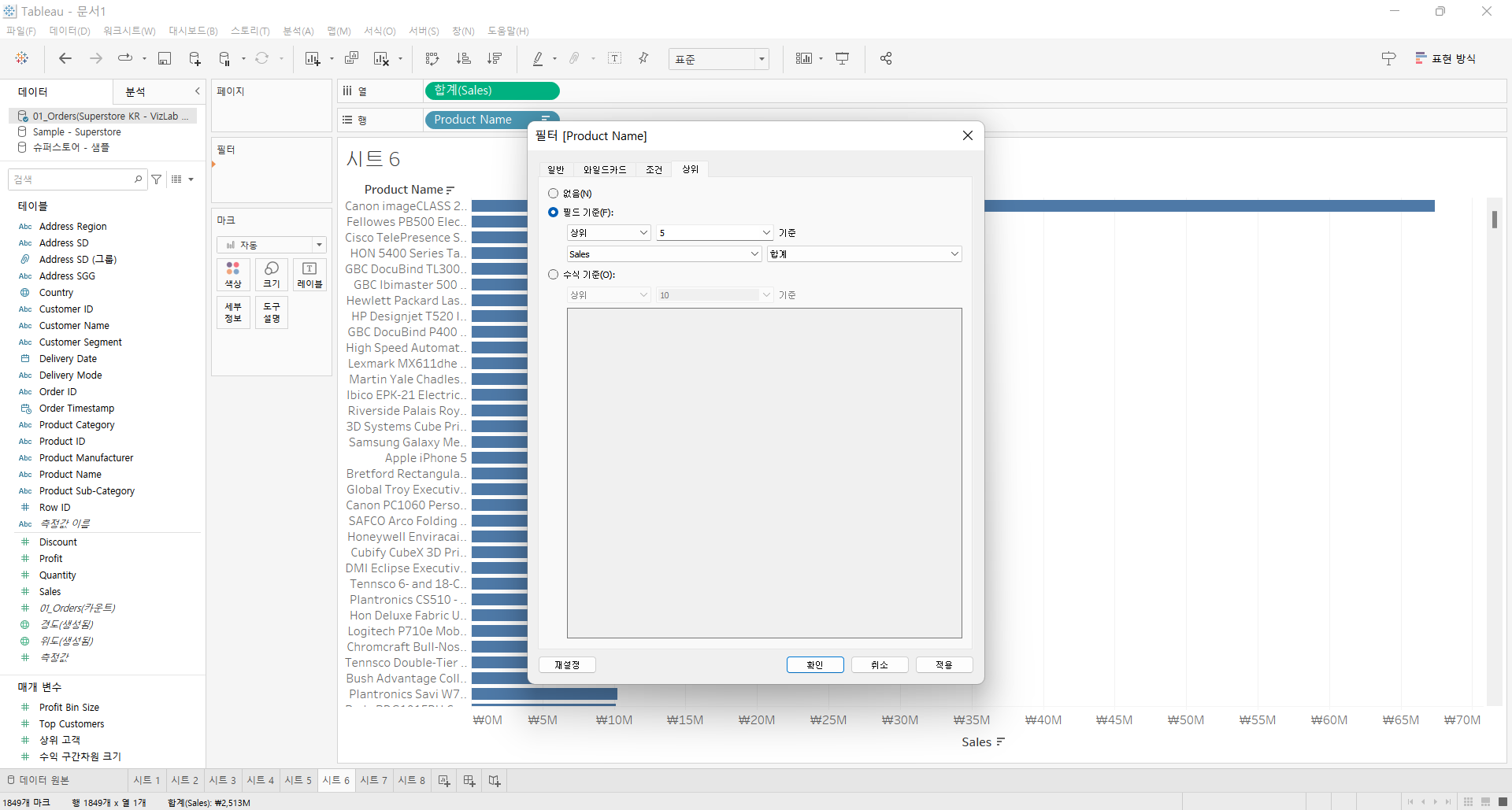Switch to the Wildcard filter tab
Image resolution: width=1512 pixels, height=810 pixels.
(604, 169)
